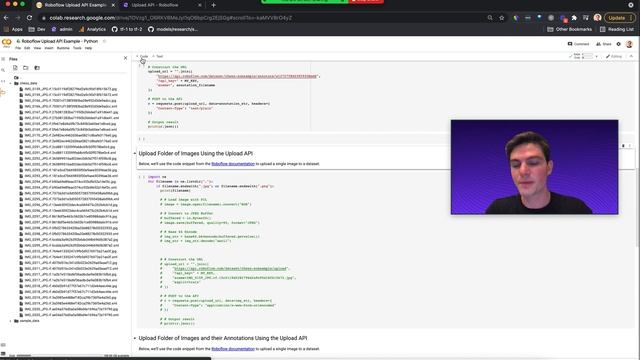Go back using browser back arrow
The height and width of the screenshot is (360, 640).
(x=6, y=18)
